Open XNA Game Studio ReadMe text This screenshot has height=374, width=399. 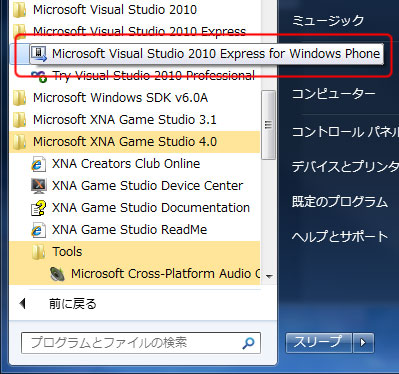129,230
